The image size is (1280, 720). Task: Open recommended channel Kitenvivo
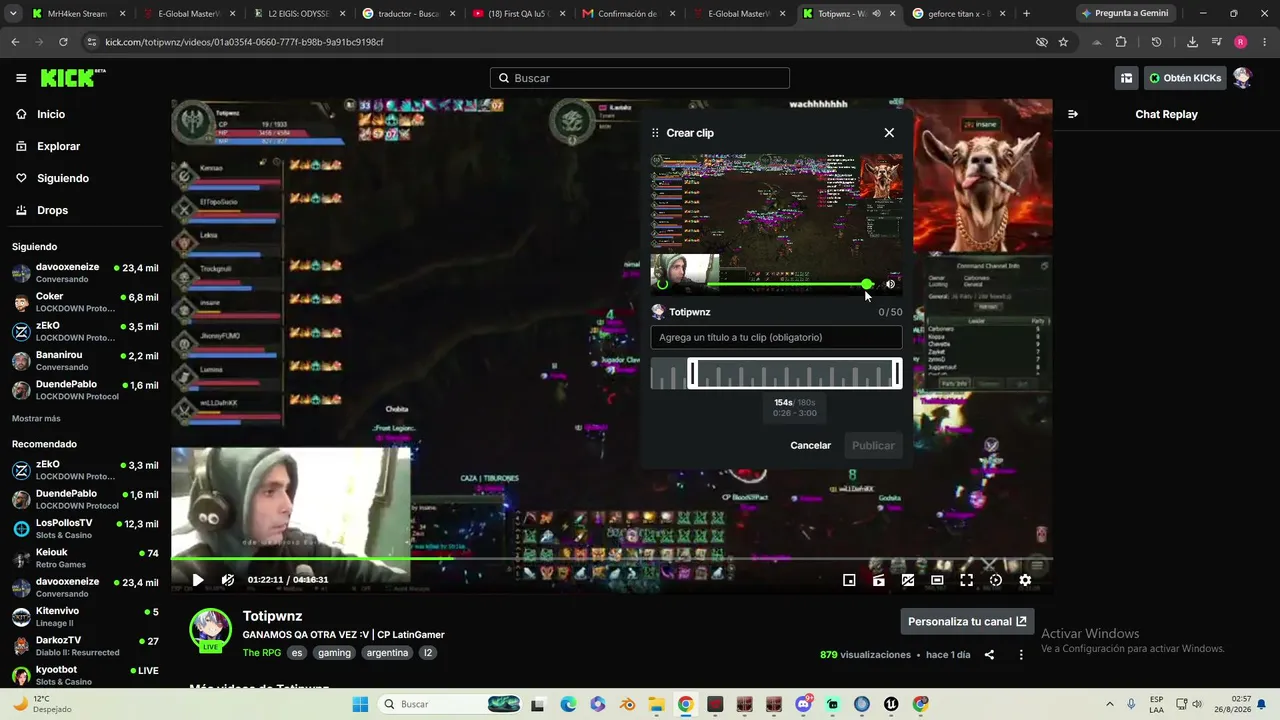pyautogui.click(x=84, y=617)
